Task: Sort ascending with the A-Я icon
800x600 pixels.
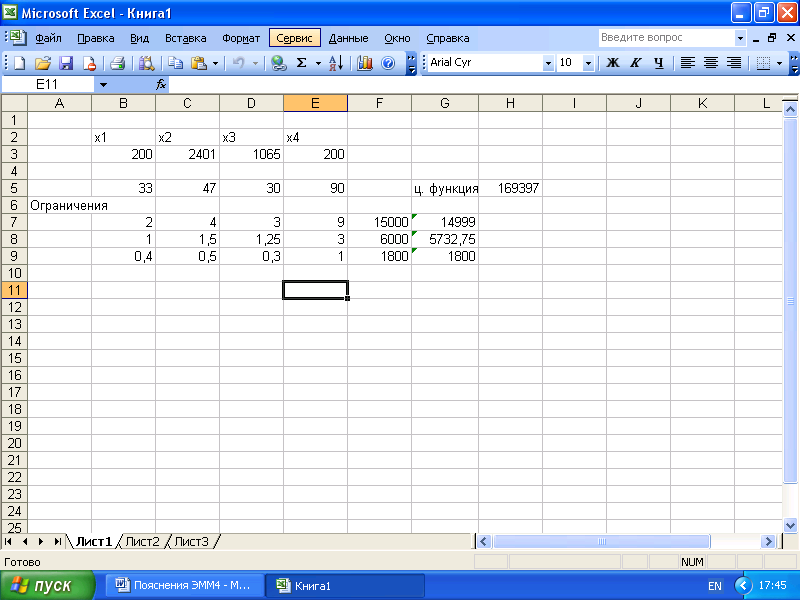Action: click(x=336, y=63)
